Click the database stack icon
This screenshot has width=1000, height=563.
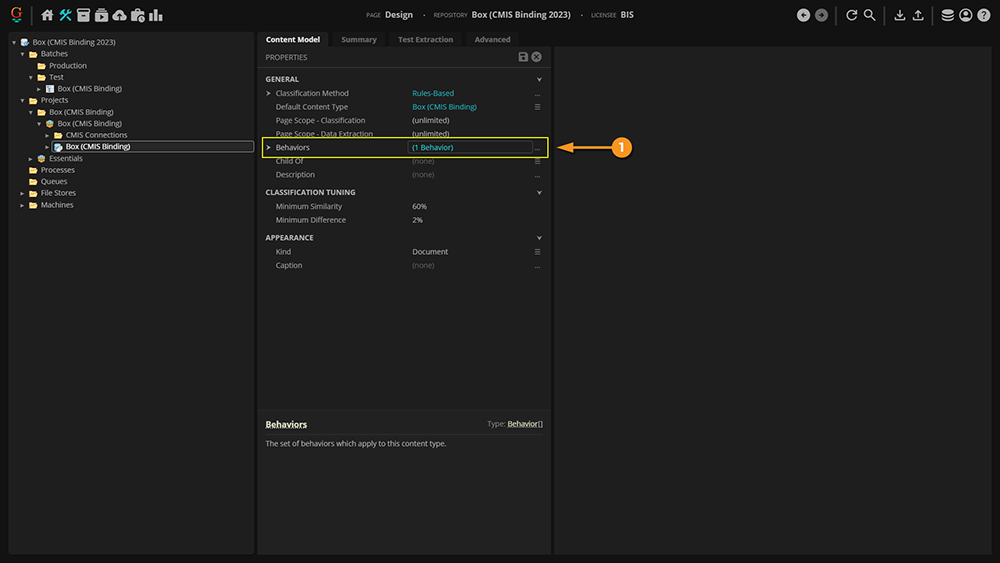pos(947,15)
